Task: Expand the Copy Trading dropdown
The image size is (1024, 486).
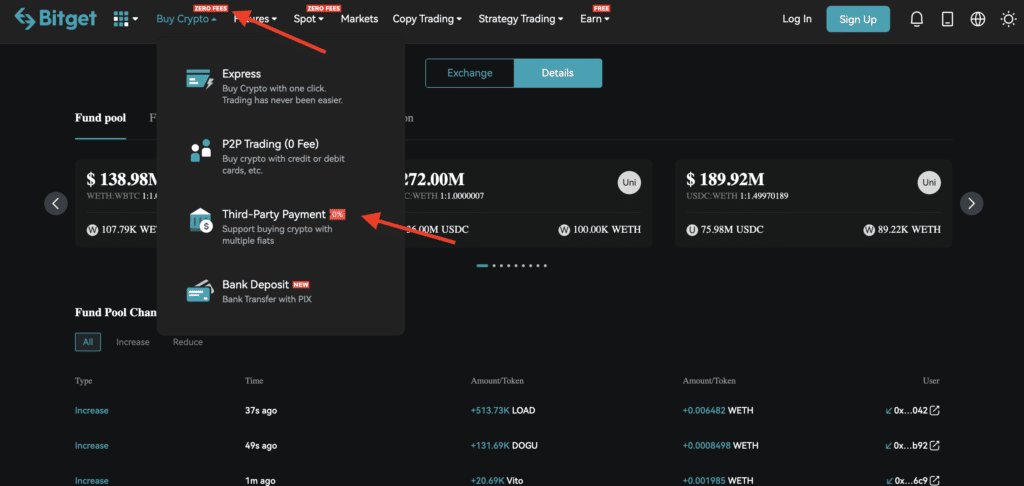Action: click(x=427, y=19)
